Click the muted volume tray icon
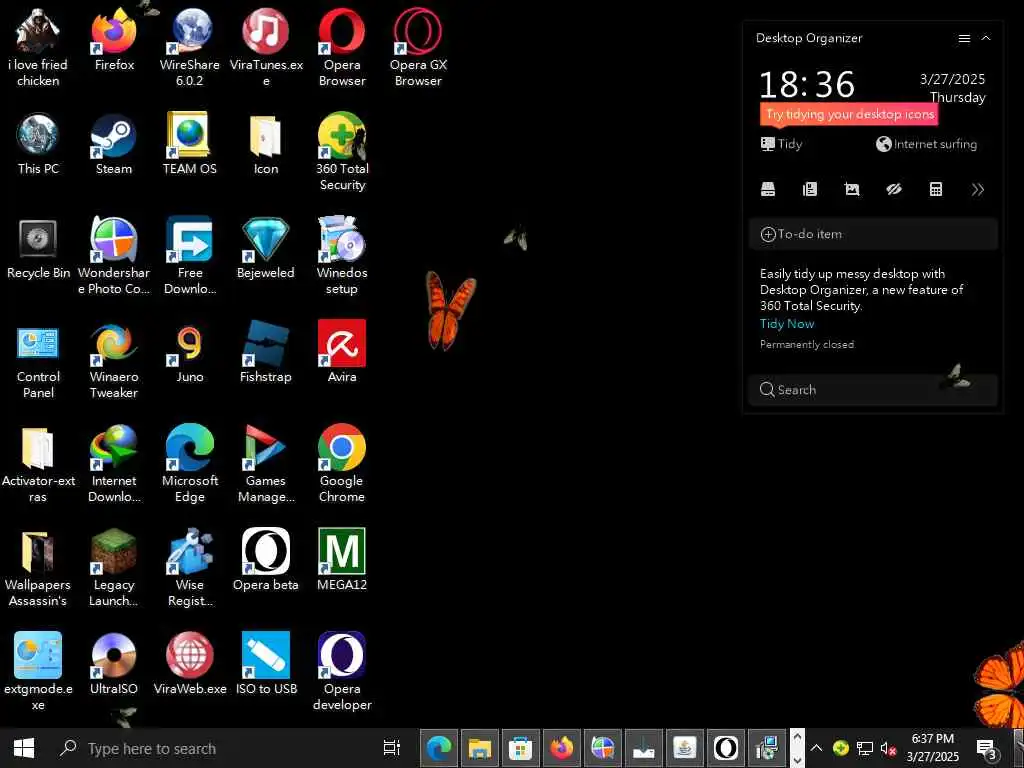The image size is (1024, 768). 888,748
